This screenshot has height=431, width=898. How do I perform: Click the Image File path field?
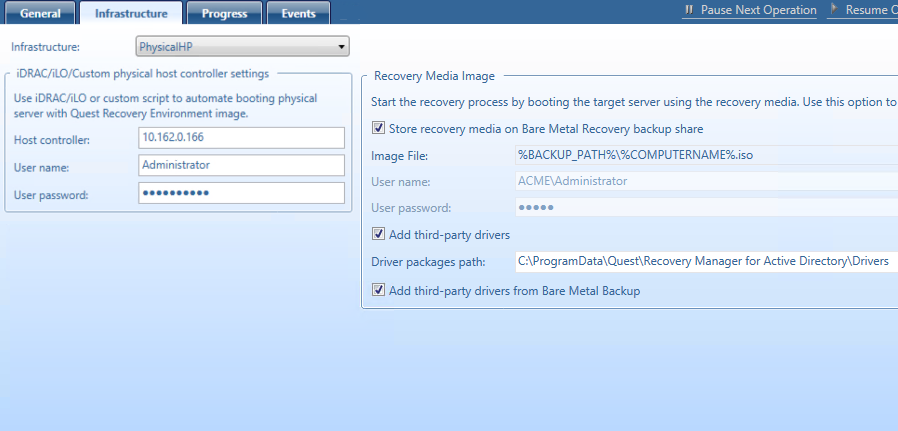pos(707,155)
